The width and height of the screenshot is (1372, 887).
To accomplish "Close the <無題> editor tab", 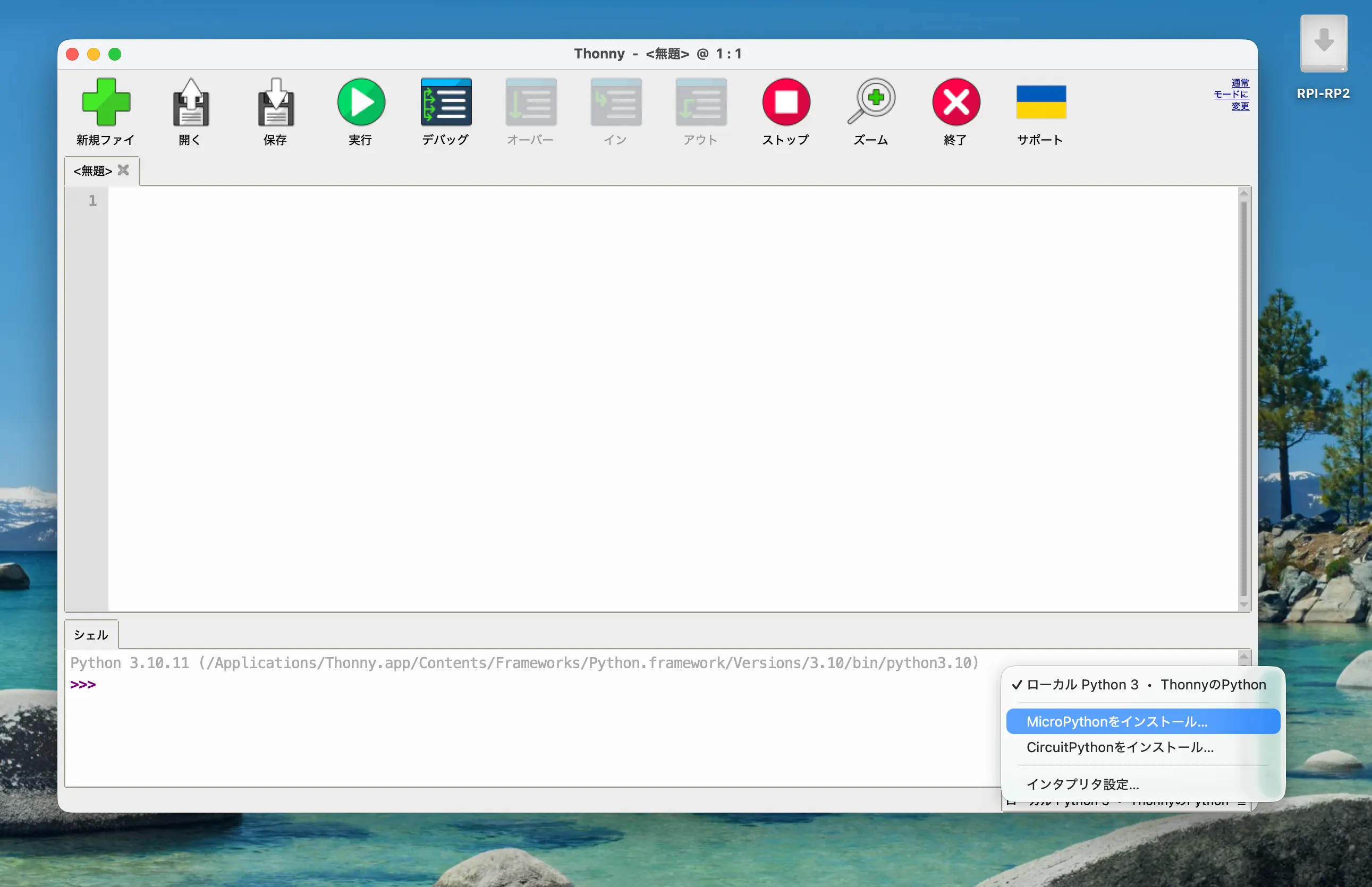I will 123,170.
